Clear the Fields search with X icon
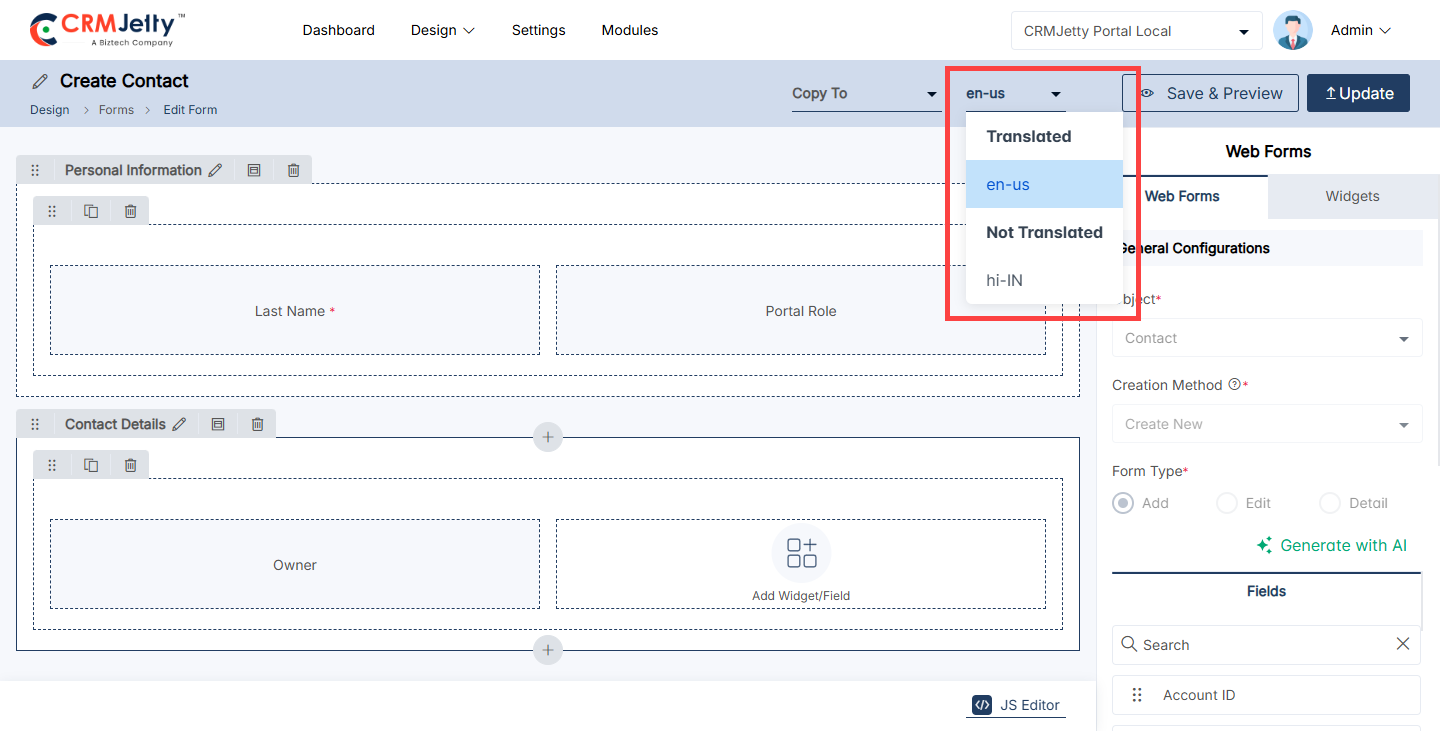This screenshot has height=731, width=1440. coord(1403,644)
